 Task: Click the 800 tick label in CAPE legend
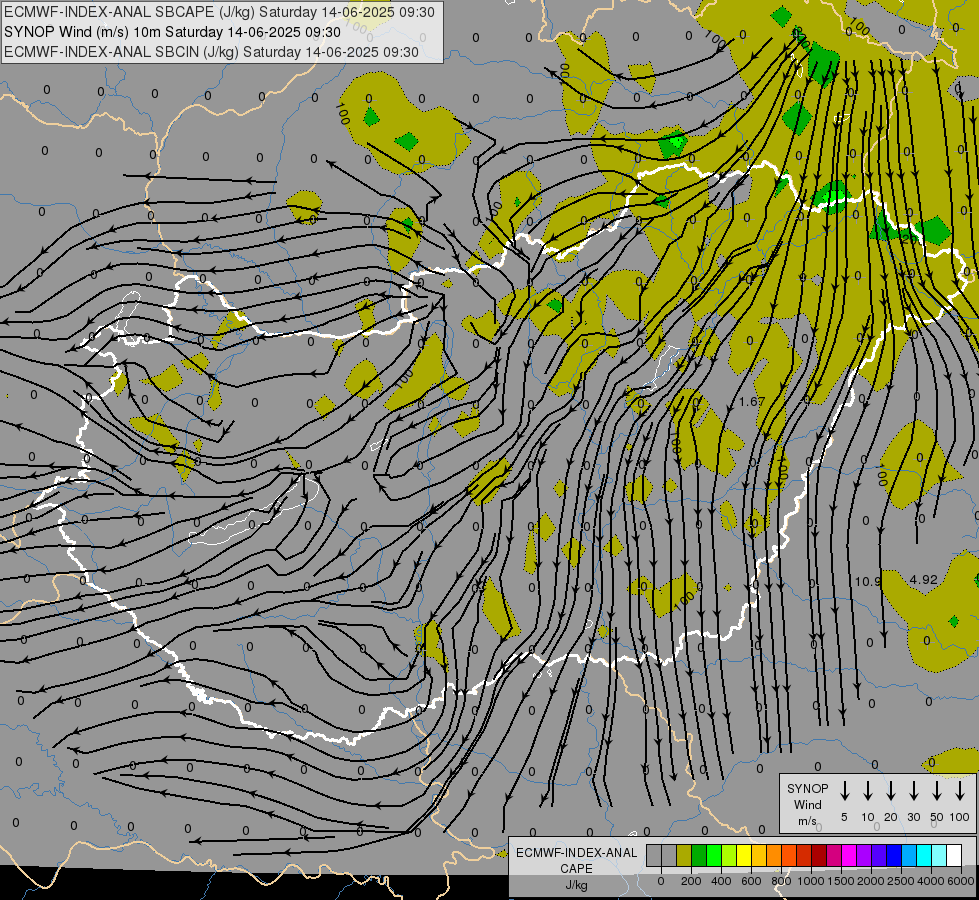click(781, 881)
